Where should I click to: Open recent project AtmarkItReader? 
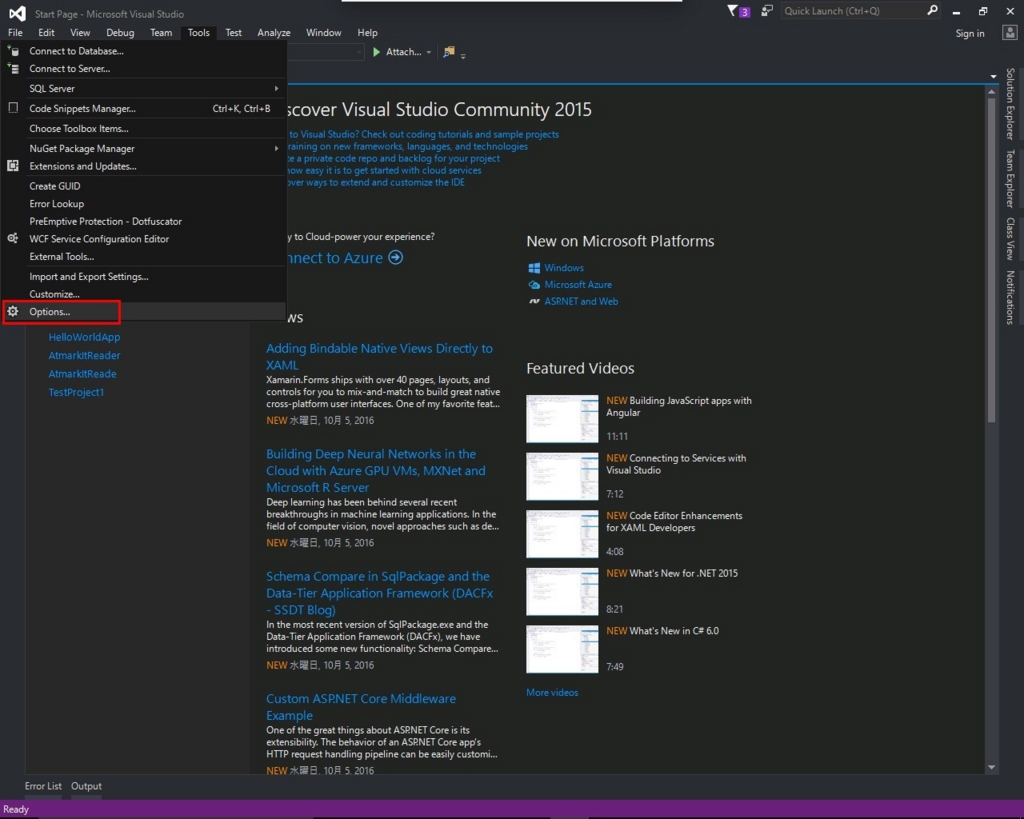pyautogui.click(x=84, y=355)
